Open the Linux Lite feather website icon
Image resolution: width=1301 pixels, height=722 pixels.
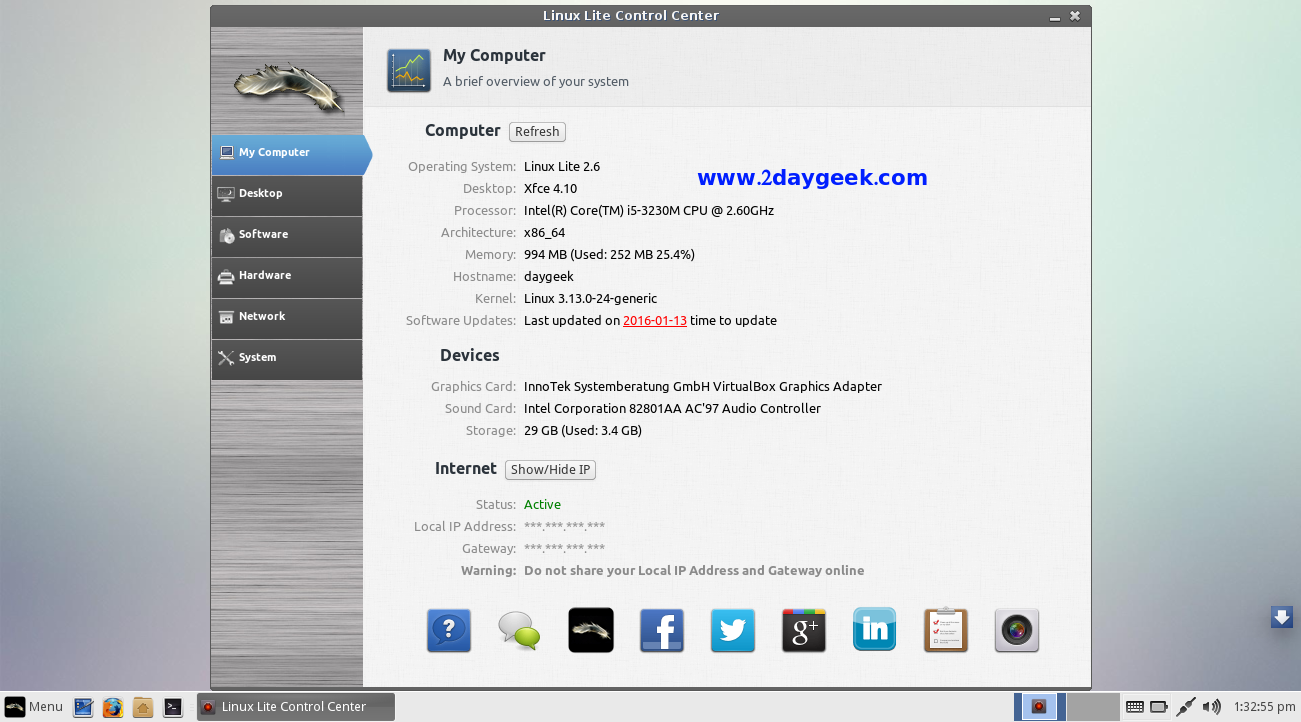591,630
